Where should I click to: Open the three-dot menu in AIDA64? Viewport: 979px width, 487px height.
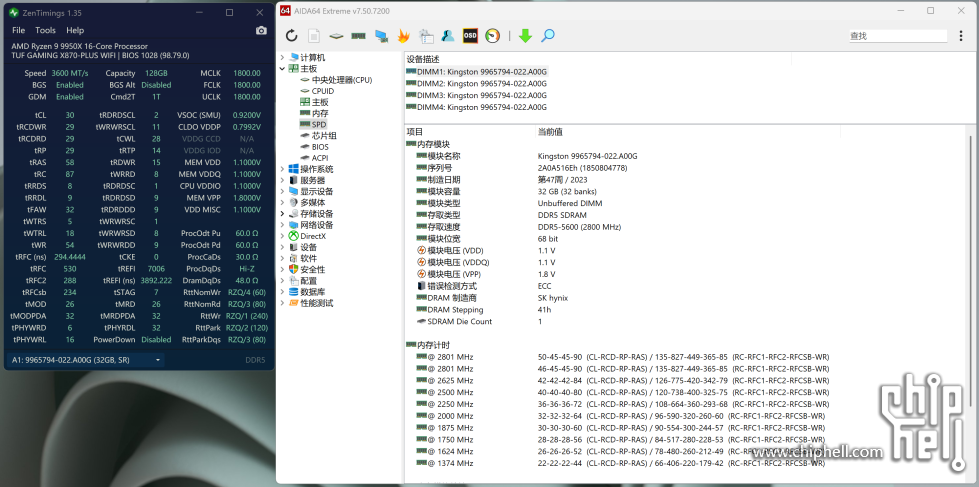click(961, 36)
